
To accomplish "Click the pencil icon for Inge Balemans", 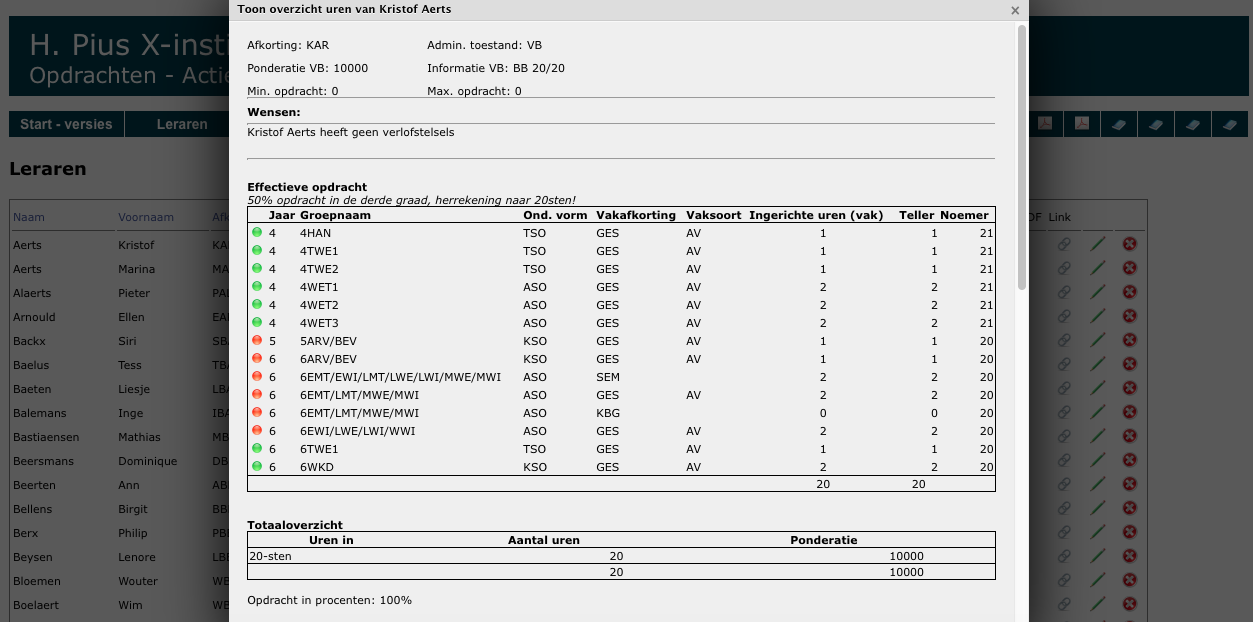I will (x=1098, y=412).
